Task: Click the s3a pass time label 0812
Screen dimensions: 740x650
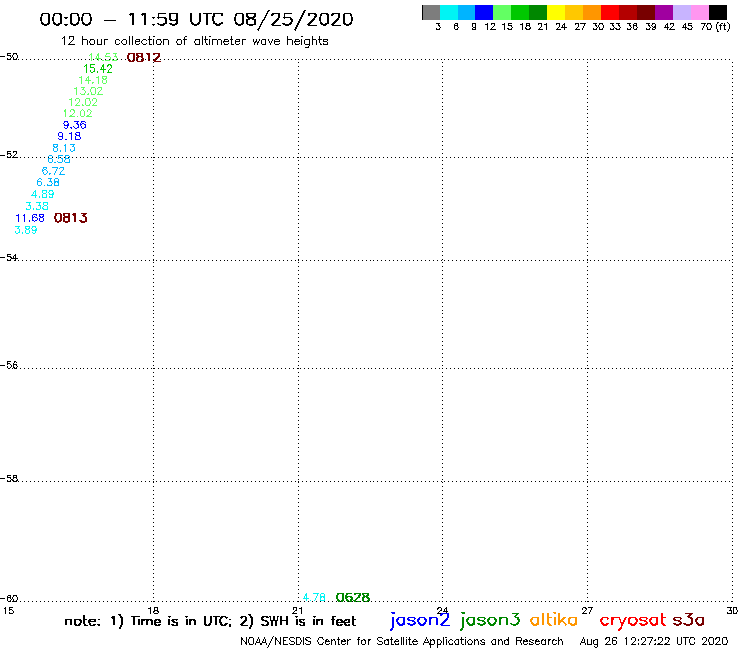Action: pos(144,58)
